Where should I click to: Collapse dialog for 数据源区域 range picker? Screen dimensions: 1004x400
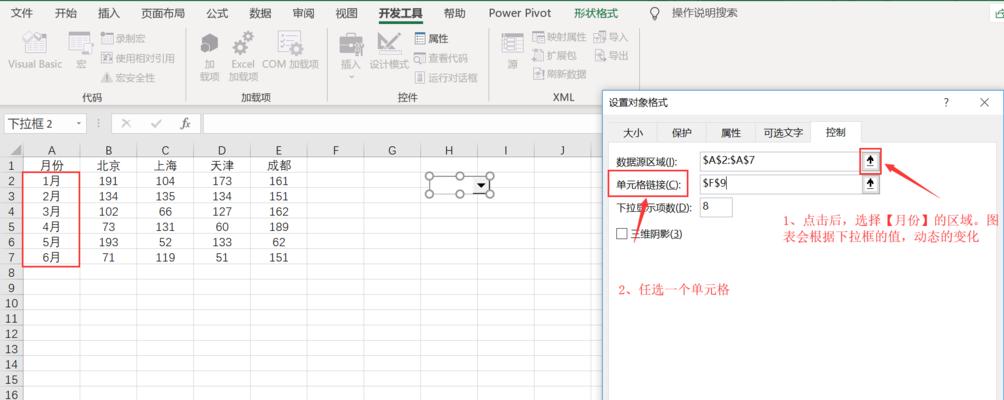pos(870,161)
